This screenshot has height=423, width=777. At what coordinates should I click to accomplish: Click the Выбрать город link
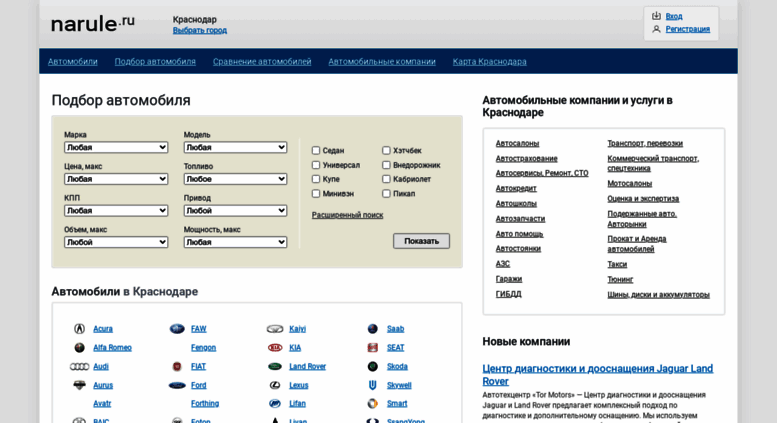pyautogui.click(x=200, y=30)
